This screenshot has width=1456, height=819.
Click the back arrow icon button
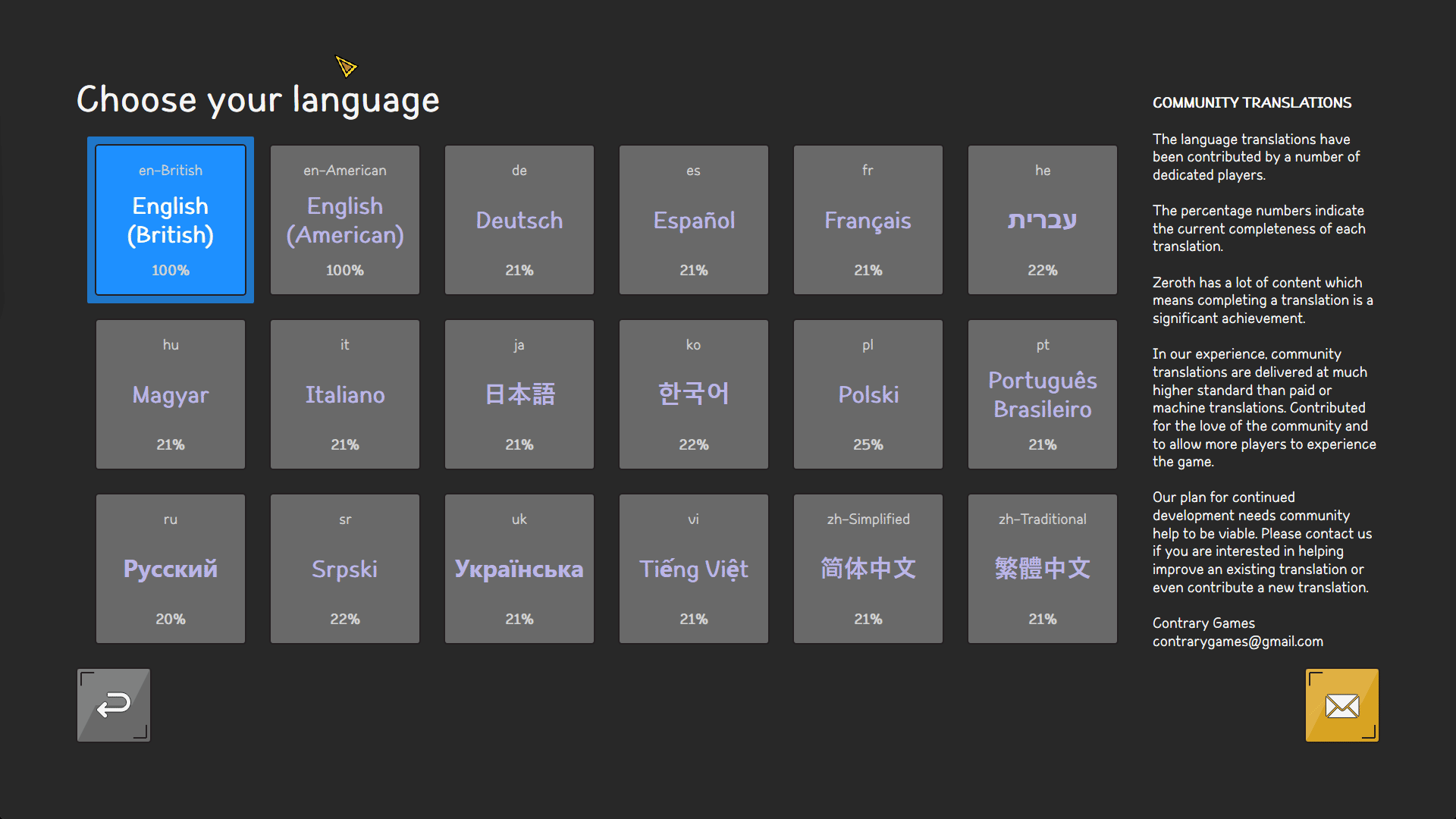pos(114,705)
